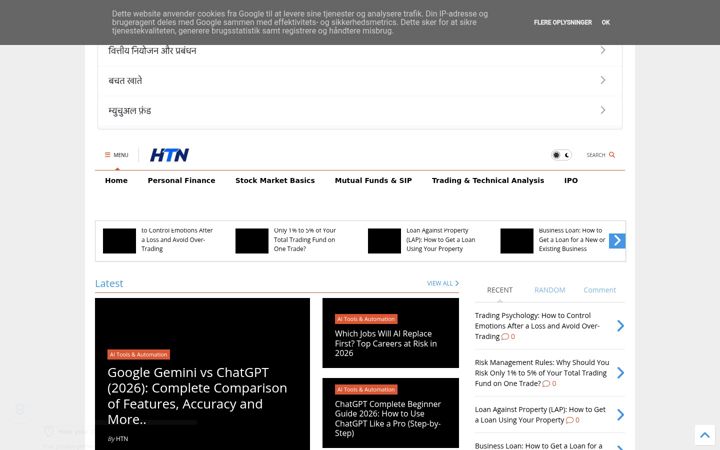Open Which Jobs Will AI Replace article
The image size is (720, 450).
(386, 343)
